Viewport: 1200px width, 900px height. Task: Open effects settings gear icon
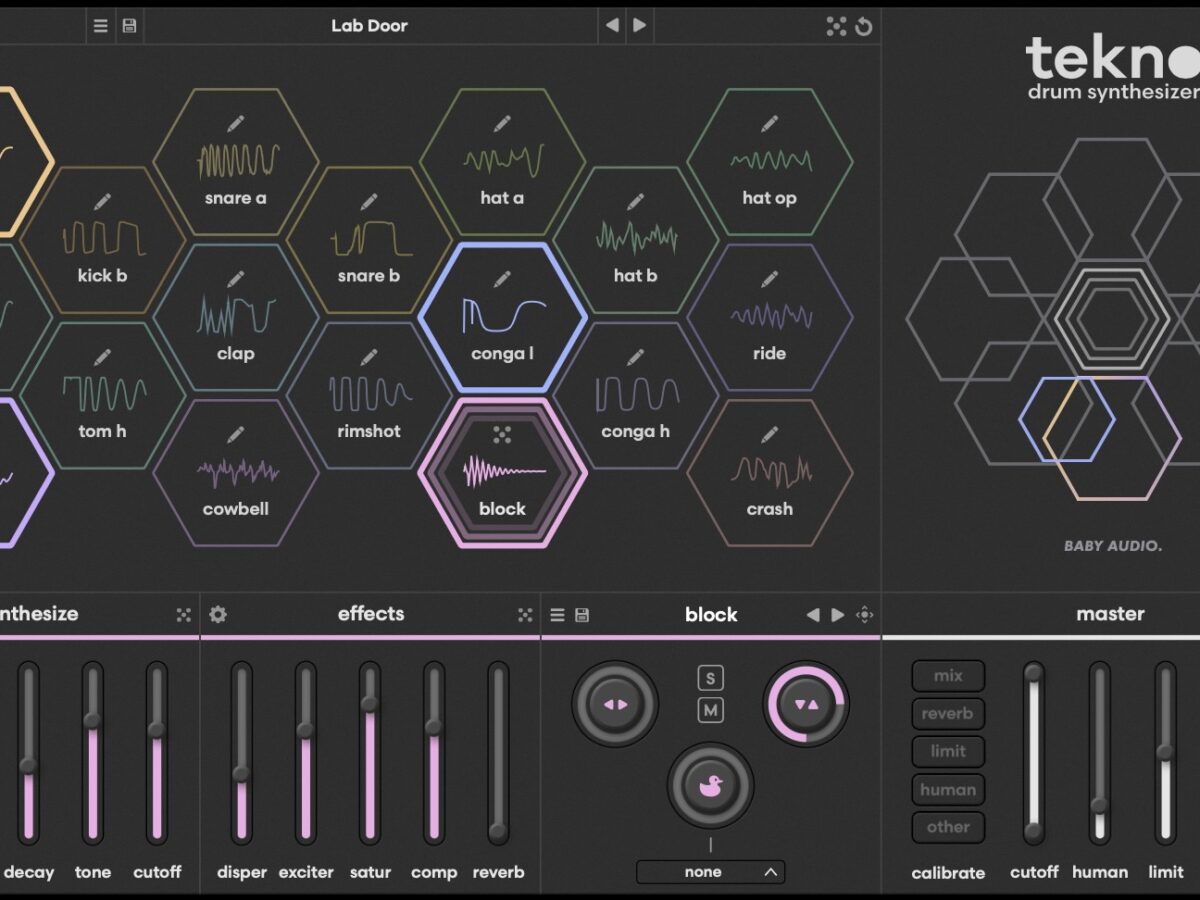pyautogui.click(x=218, y=614)
